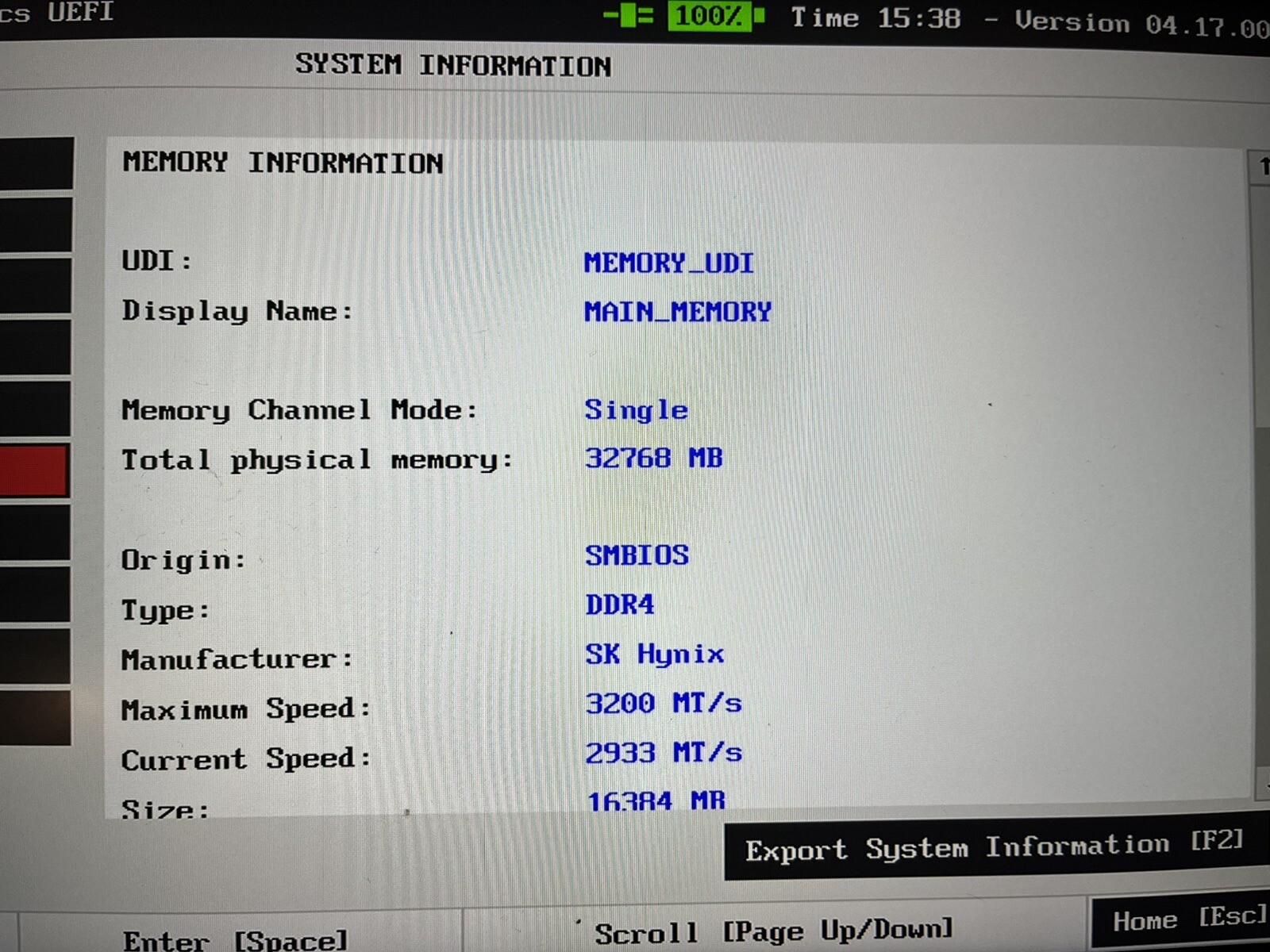Click the MEMORY INFORMATION heading
Viewport: 1270px width, 952px height.
coord(283,162)
